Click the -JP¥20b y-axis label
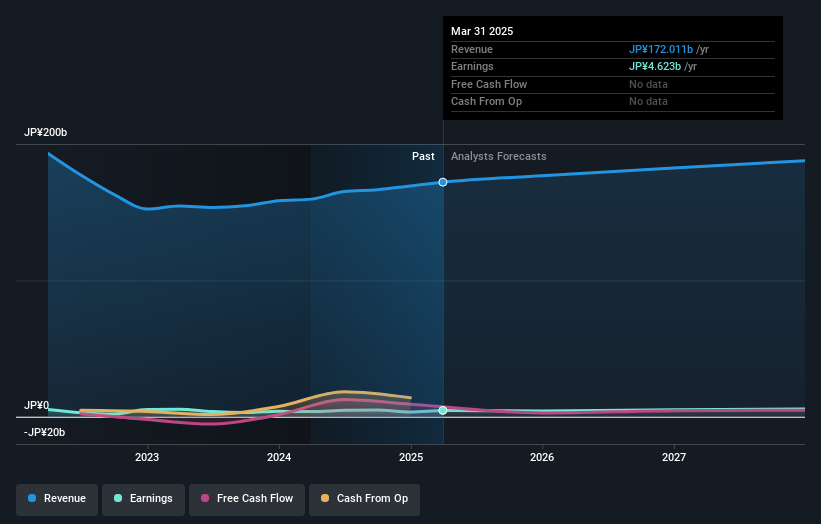The width and height of the screenshot is (821, 524). click(x=45, y=432)
